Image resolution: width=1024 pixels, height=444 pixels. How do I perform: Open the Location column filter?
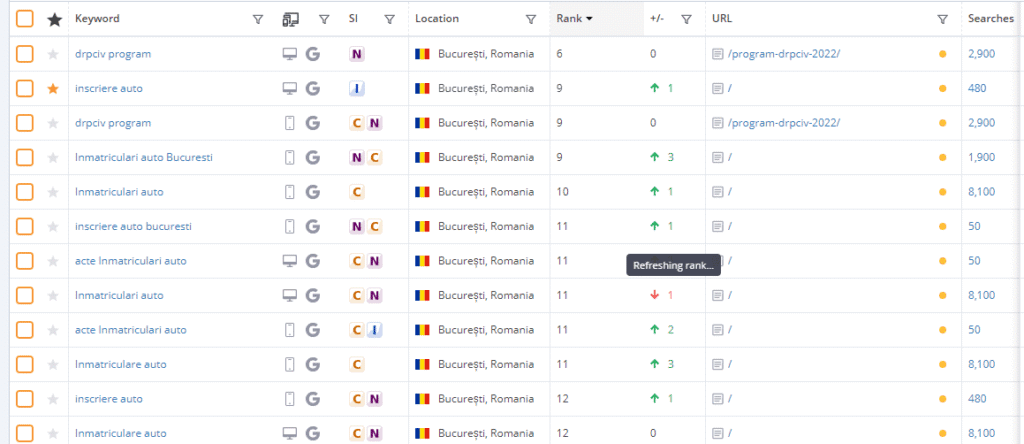[531, 18]
